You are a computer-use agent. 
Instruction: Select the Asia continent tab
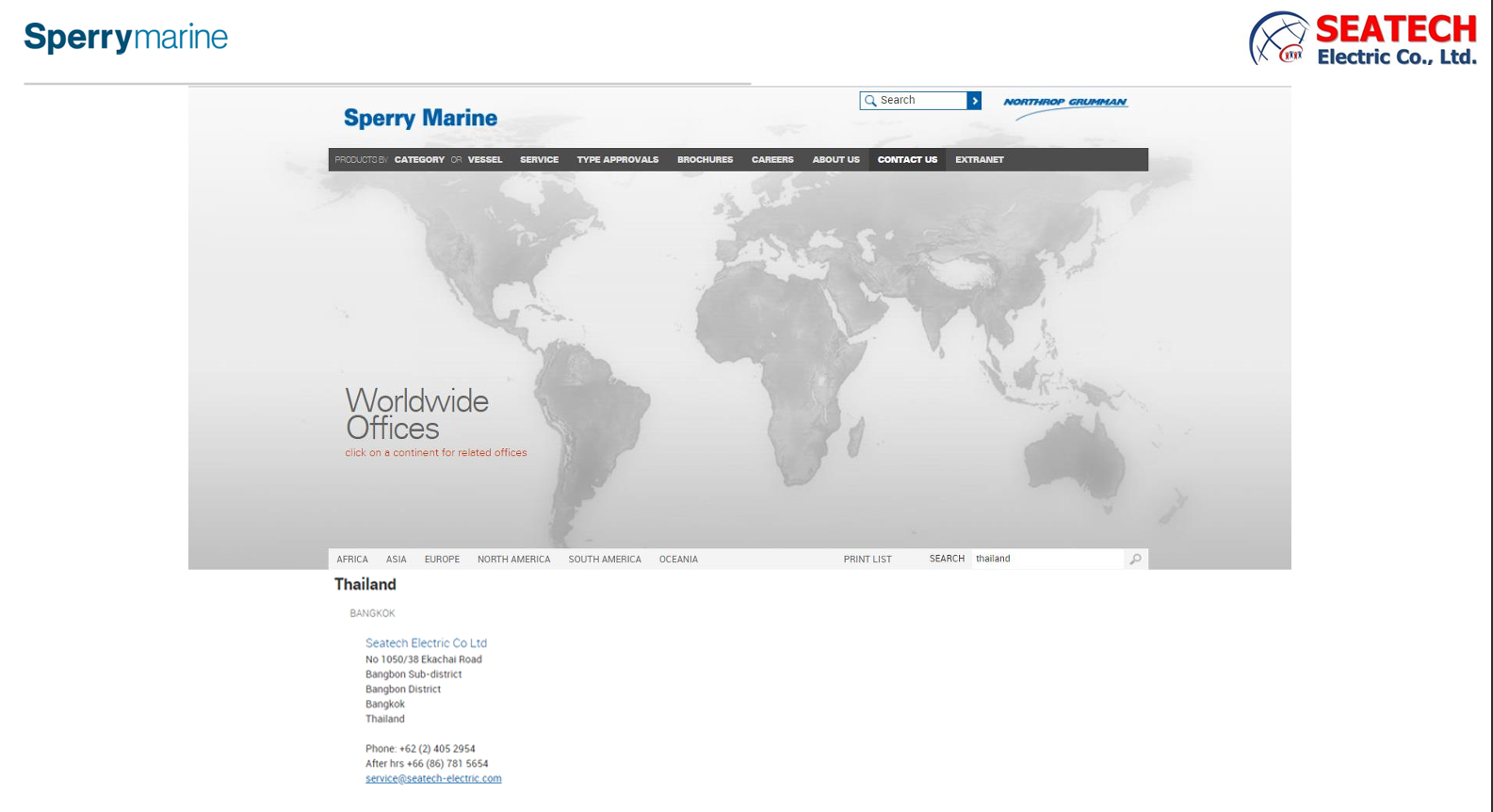click(396, 560)
